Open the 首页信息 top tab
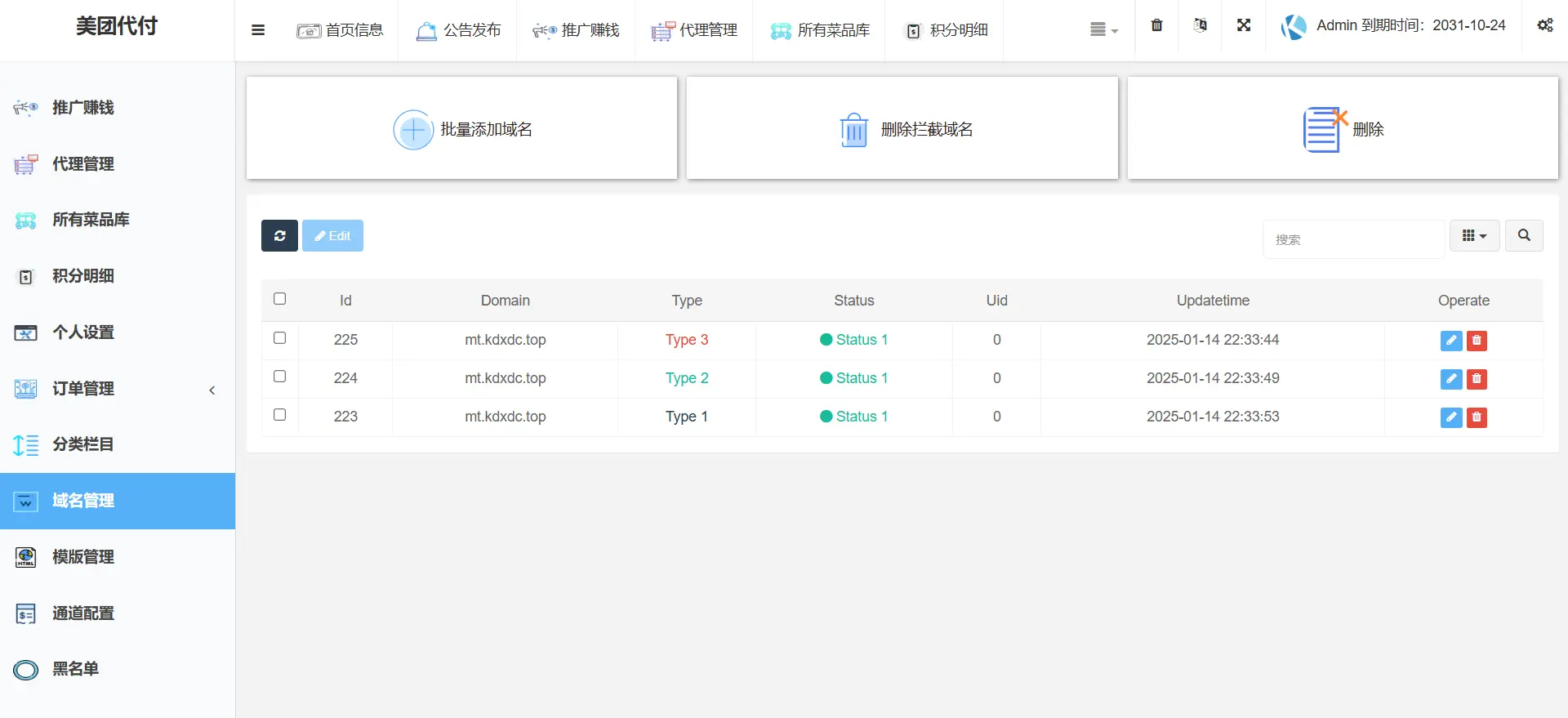Image resolution: width=1568 pixels, height=718 pixels. point(340,30)
